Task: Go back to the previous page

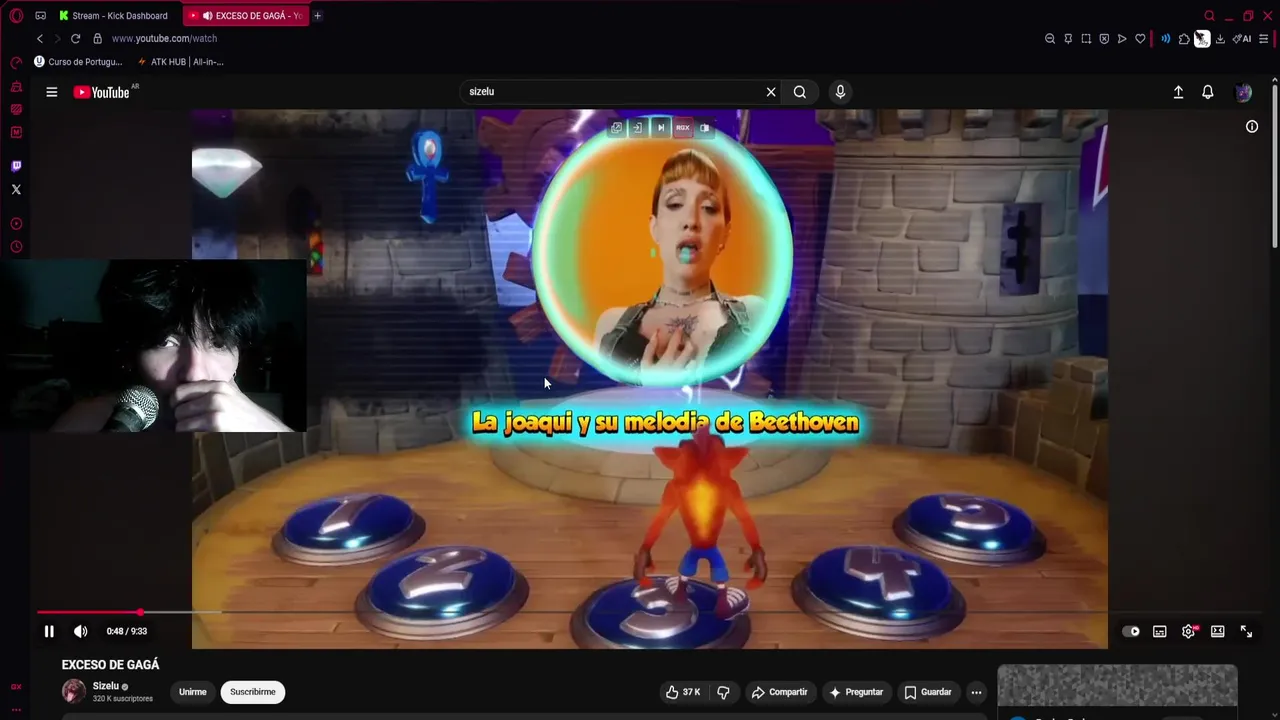Action: [x=40, y=39]
